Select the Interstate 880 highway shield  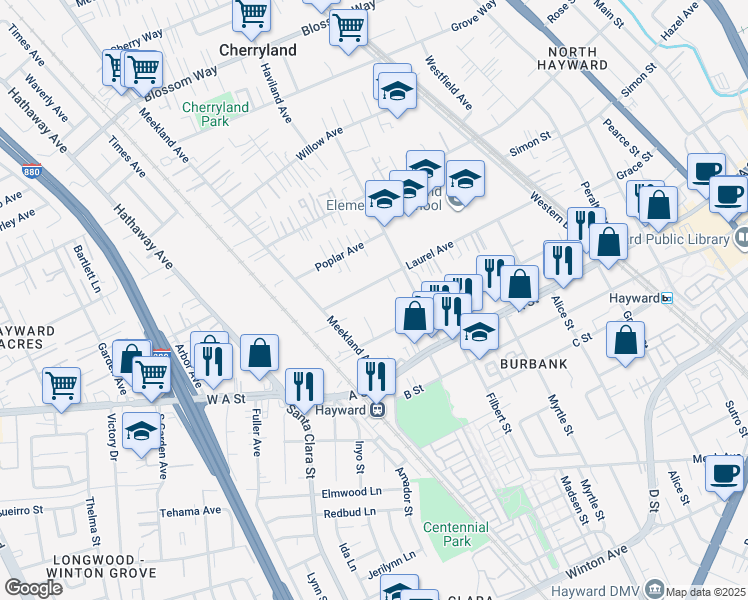31,171
